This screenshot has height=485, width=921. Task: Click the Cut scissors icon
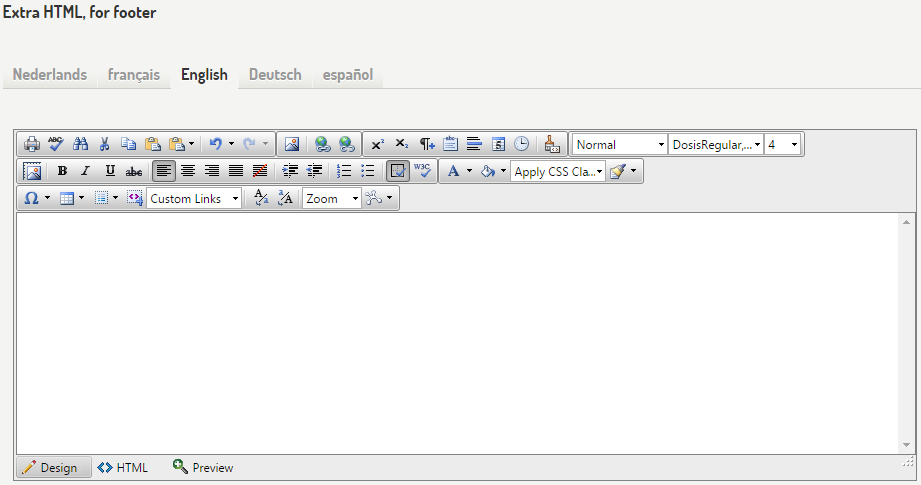click(x=104, y=144)
